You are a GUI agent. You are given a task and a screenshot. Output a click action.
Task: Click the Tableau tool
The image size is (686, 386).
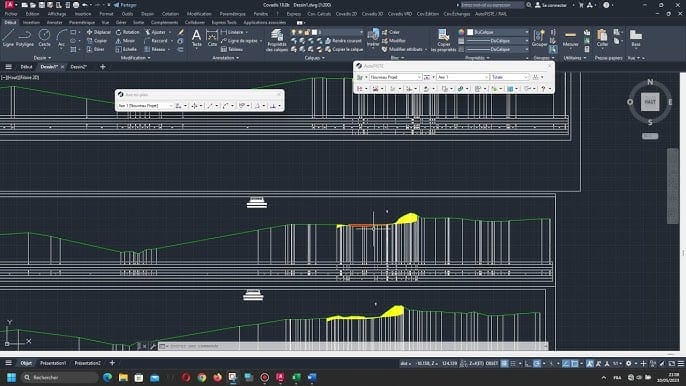[232, 49]
